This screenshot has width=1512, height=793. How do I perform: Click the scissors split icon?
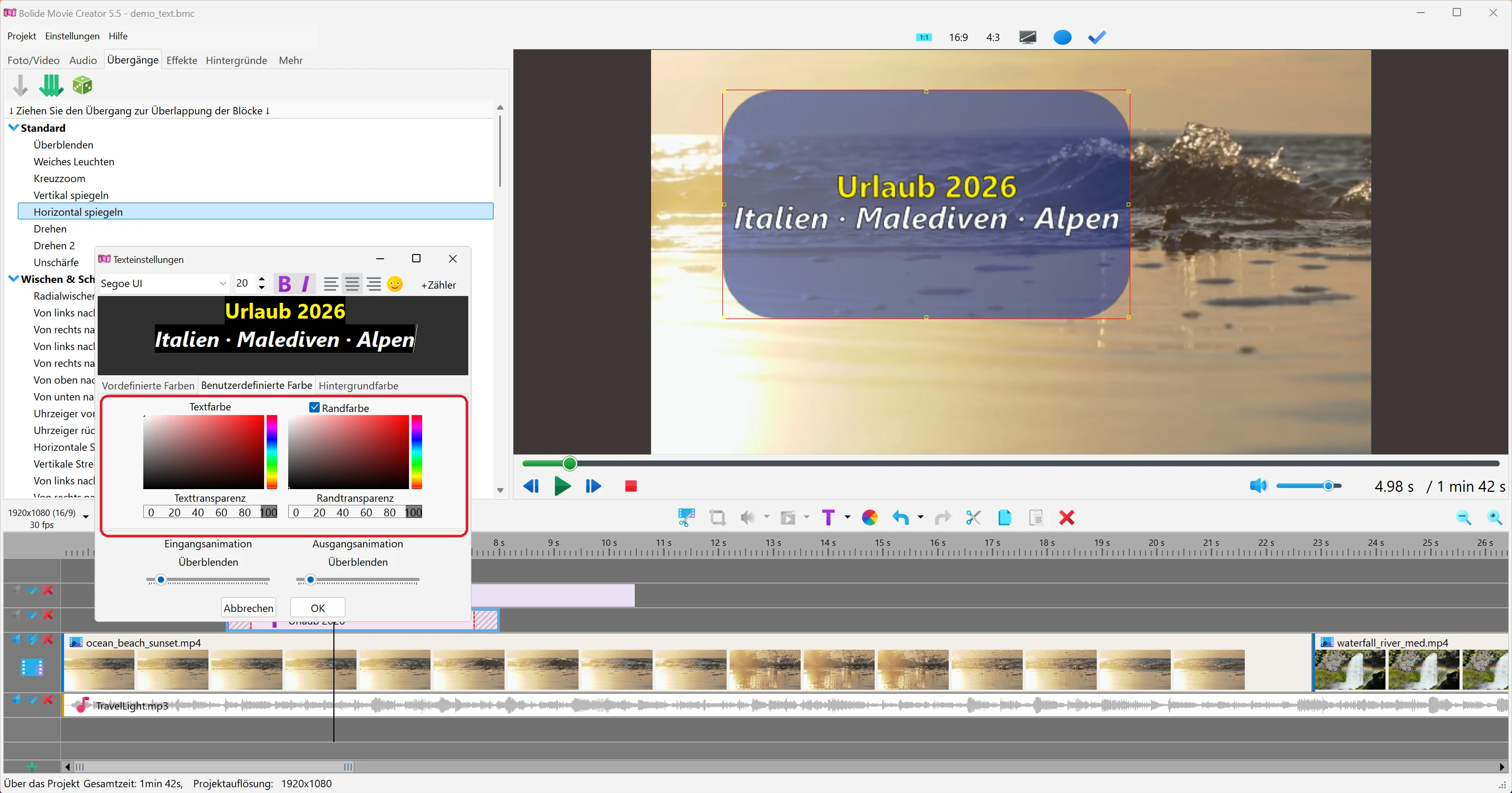(973, 517)
